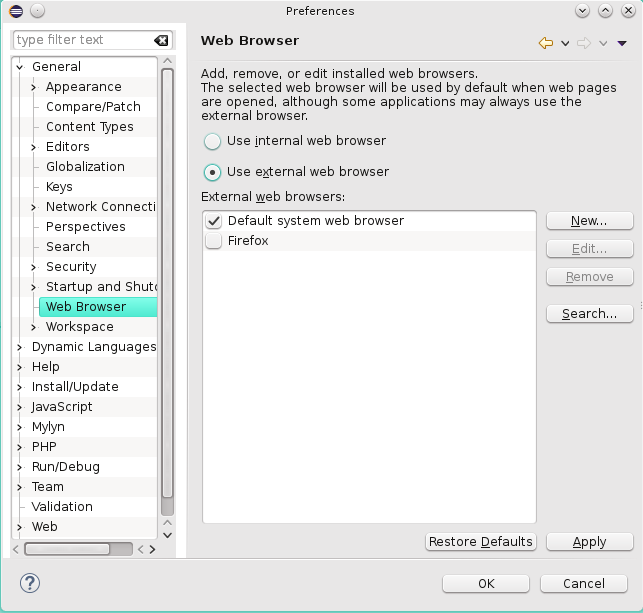This screenshot has width=643, height=613.
Task: Select Use external web browser option
Action: [213, 172]
